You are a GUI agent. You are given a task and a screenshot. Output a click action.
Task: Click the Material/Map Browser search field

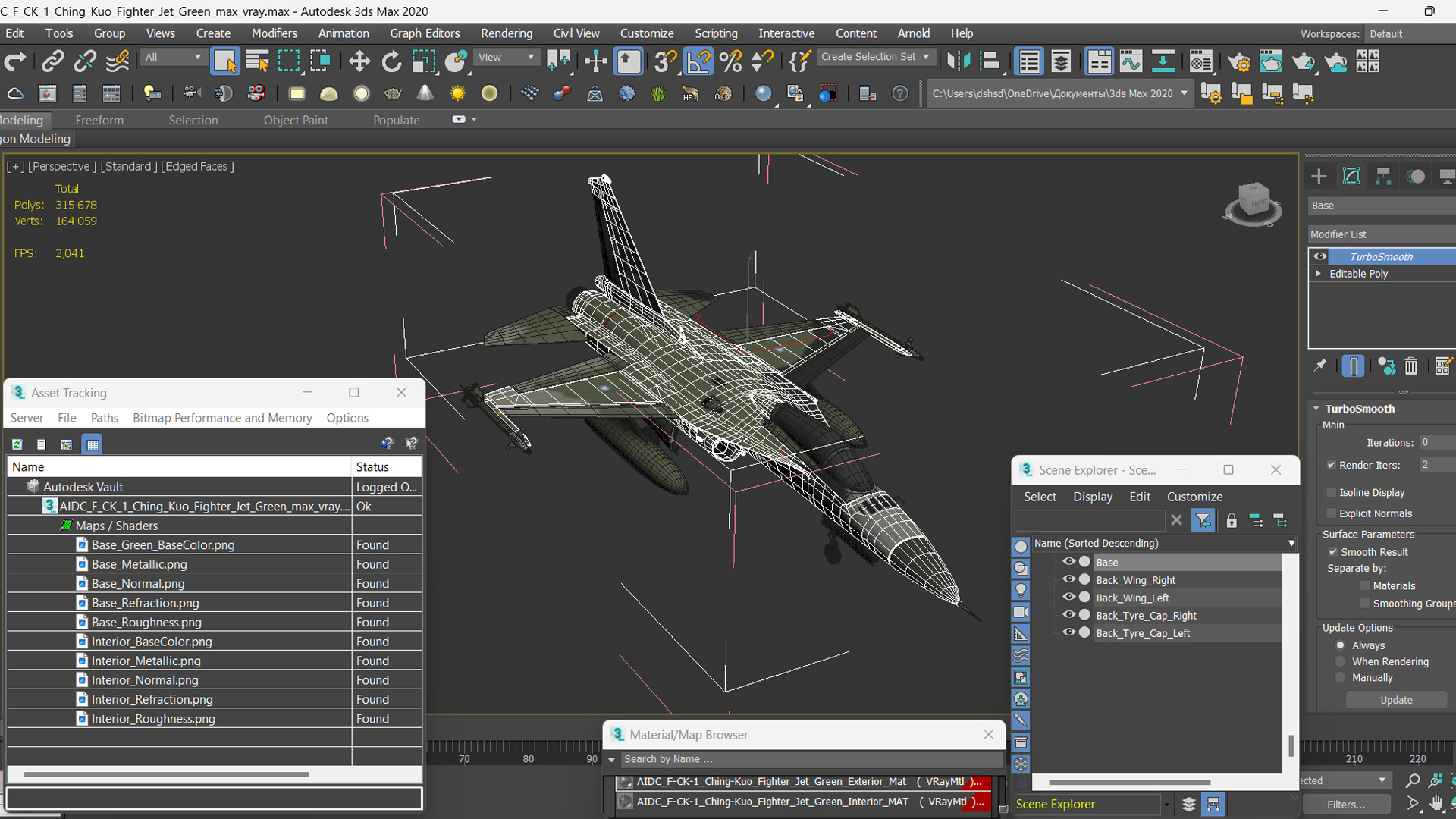tap(811, 759)
